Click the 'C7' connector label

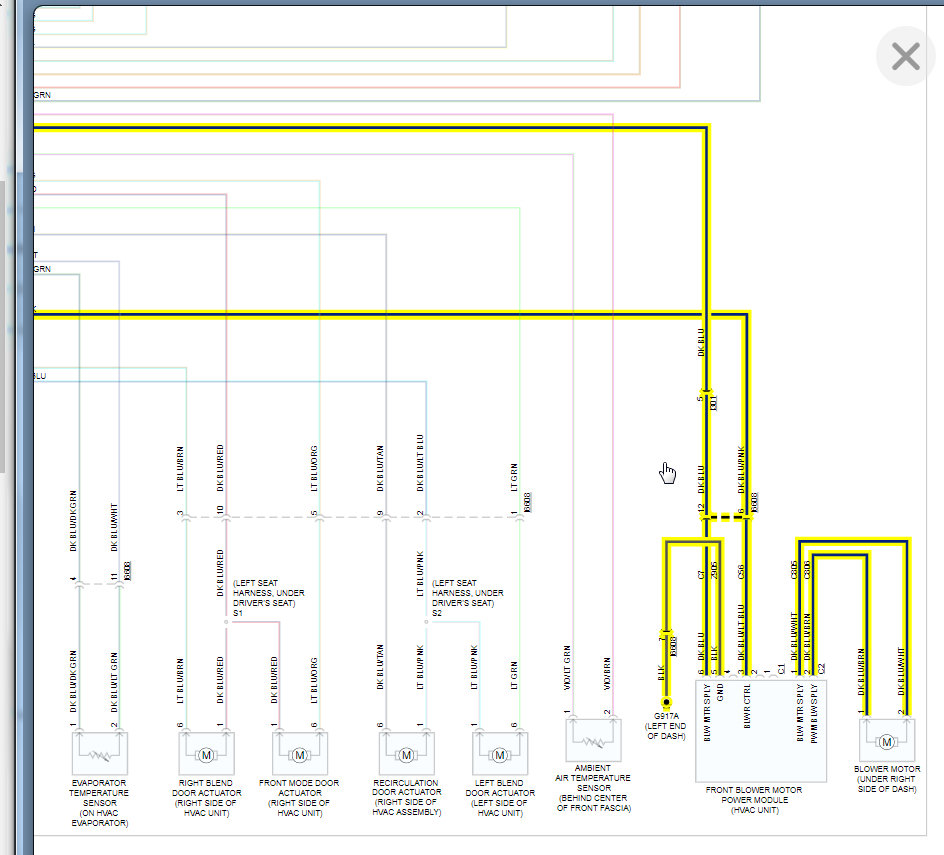point(701,575)
